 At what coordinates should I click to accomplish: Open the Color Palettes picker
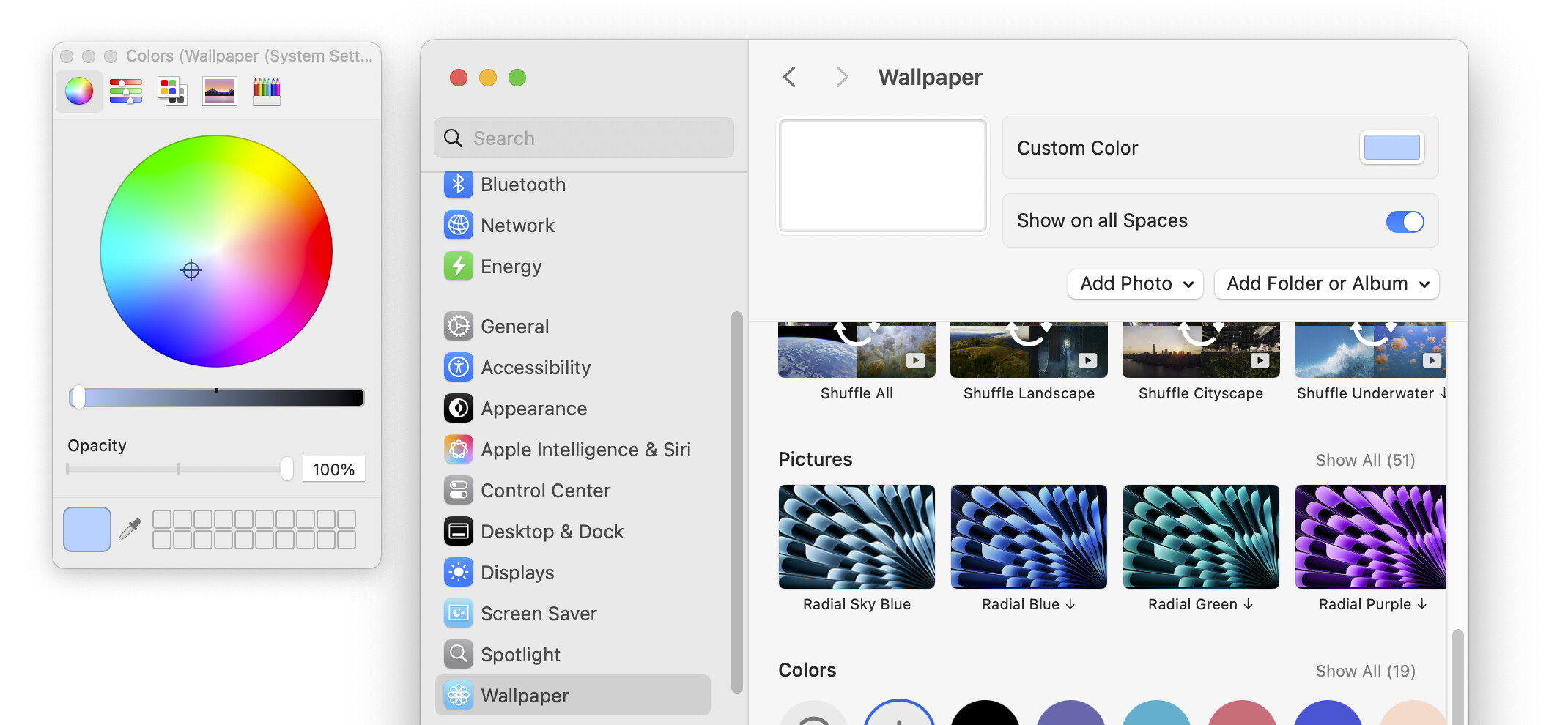[x=172, y=91]
